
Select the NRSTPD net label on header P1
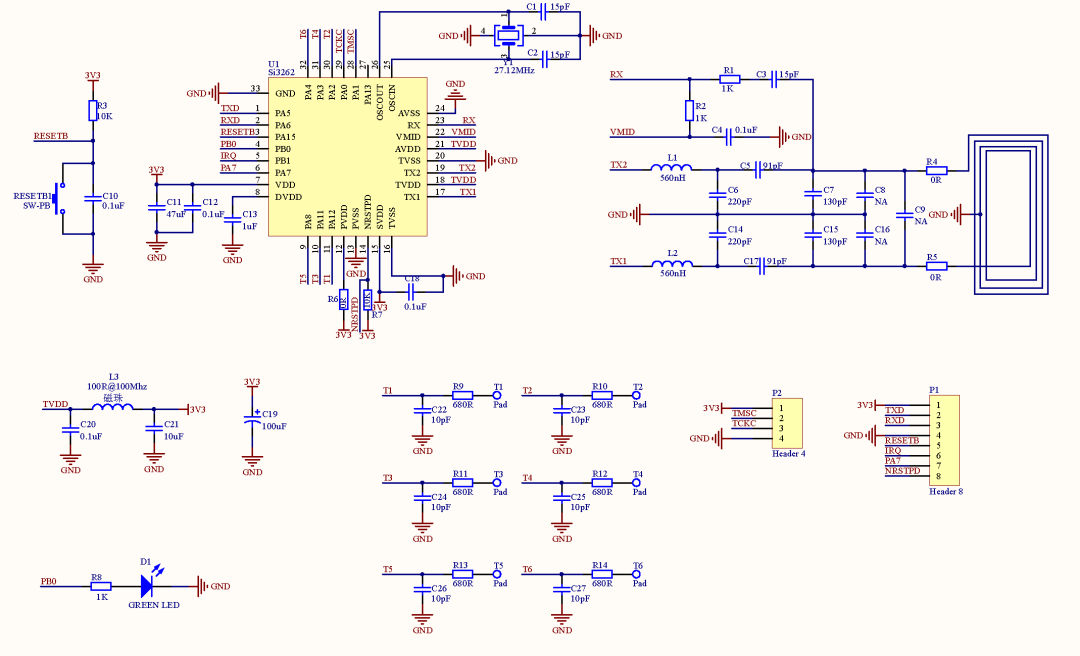click(x=902, y=471)
